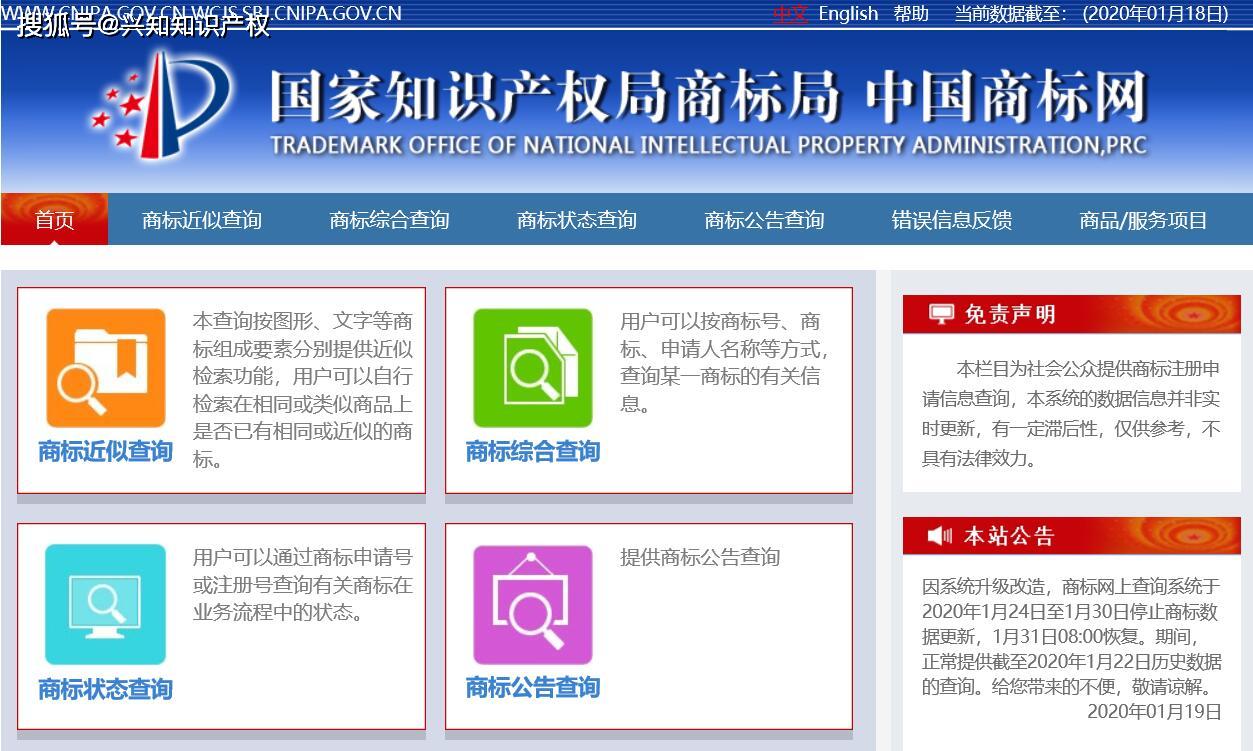
Task: Click the banner title 国家知识产权局商标局 中国商标网
Action: tap(708, 98)
